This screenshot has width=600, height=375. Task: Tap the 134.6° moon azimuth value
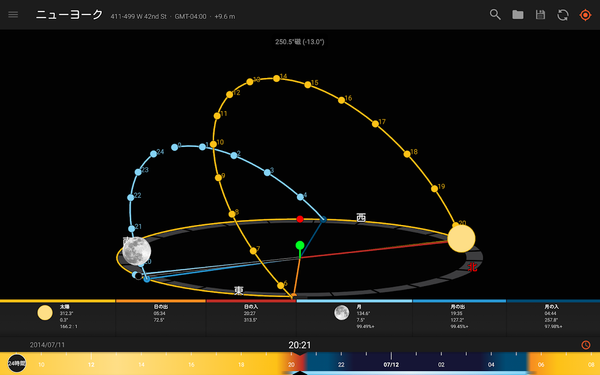363,313
